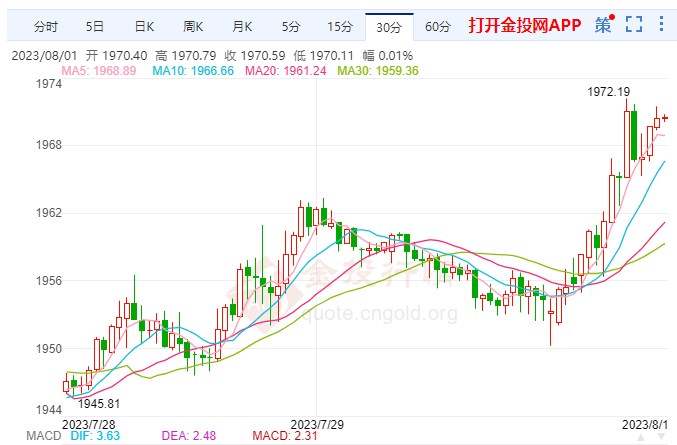Open the 打开金投网APP link
Screen dimensions: 677x445
point(525,25)
